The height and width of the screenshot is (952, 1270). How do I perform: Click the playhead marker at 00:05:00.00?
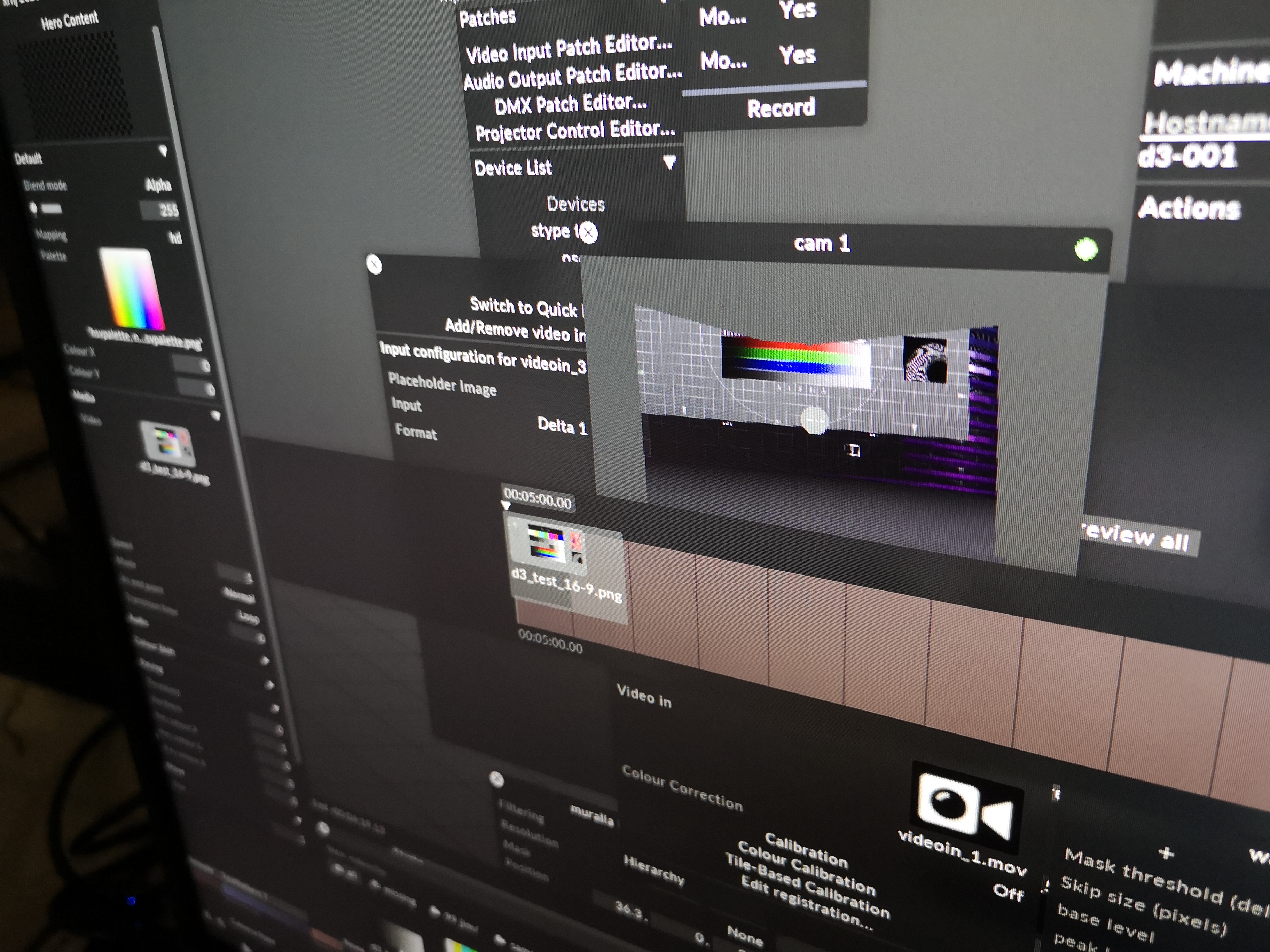click(x=506, y=506)
